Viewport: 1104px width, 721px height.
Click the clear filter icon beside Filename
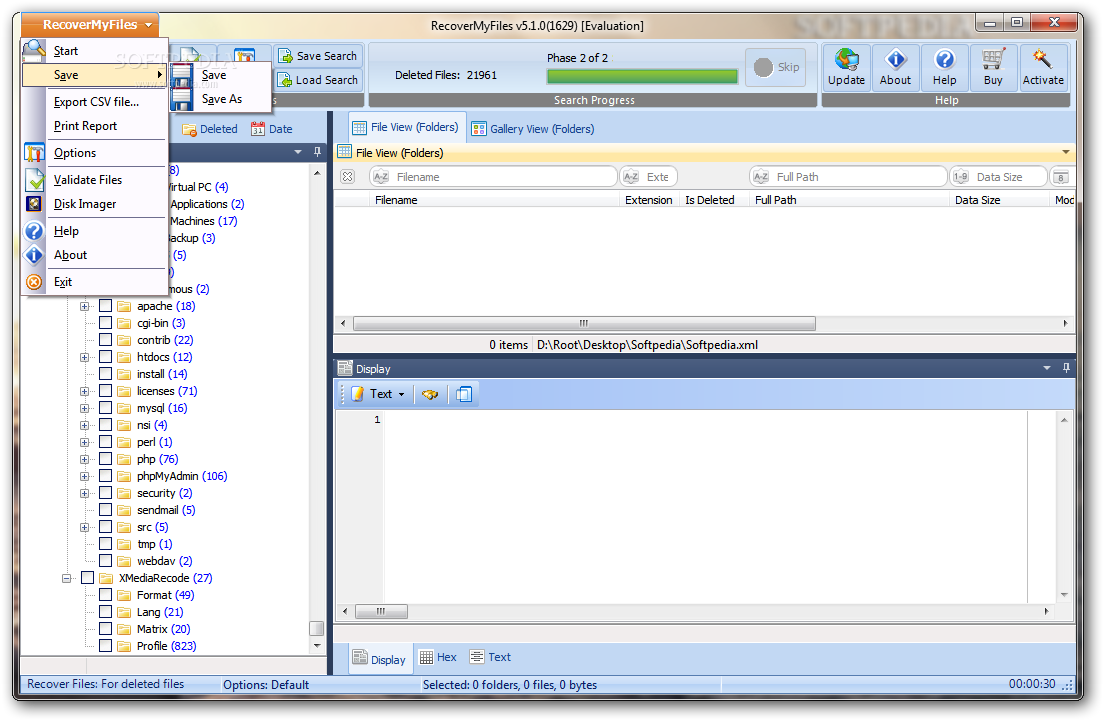click(347, 177)
